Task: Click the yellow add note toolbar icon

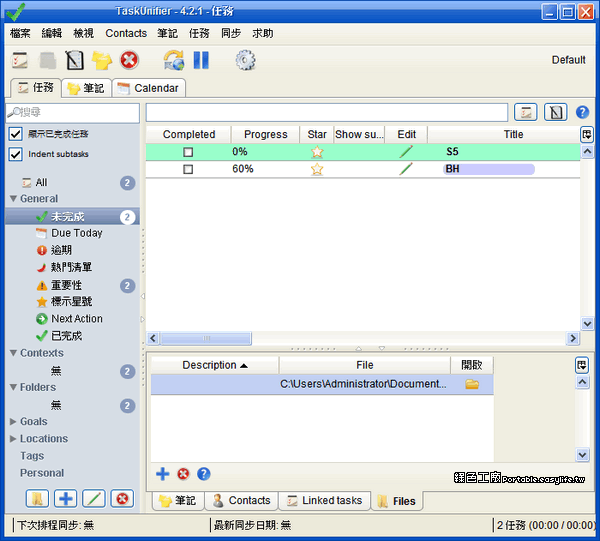Action: [x=102, y=60]
